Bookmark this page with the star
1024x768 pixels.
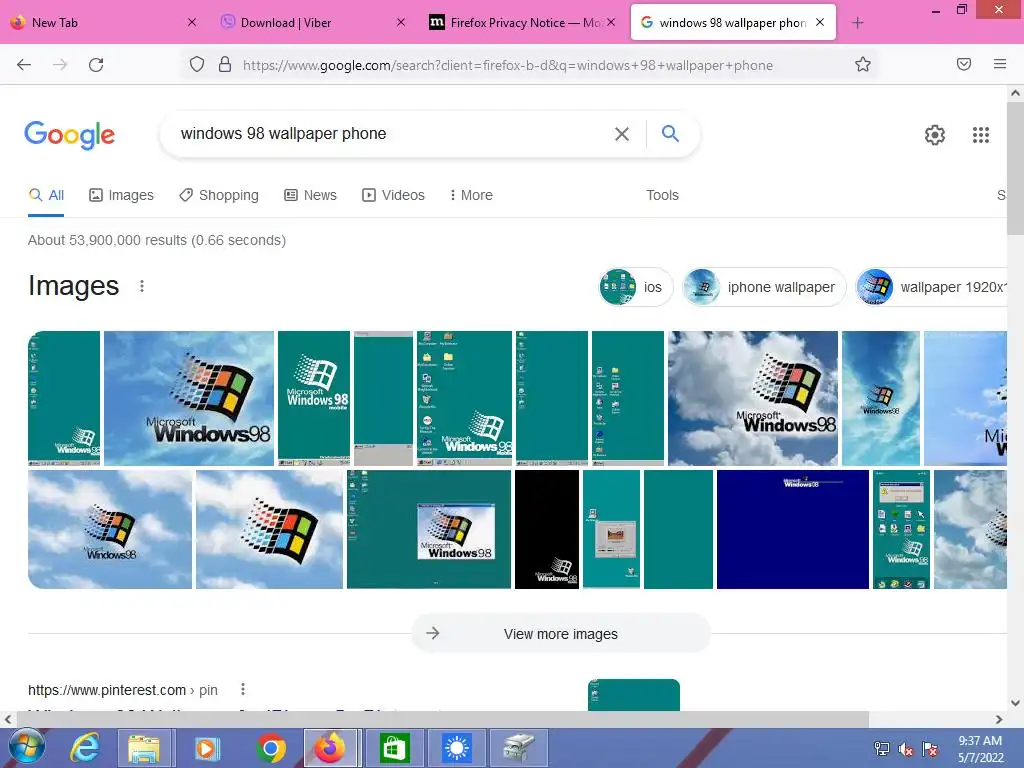pyautogui.click(x=863, y=64)
